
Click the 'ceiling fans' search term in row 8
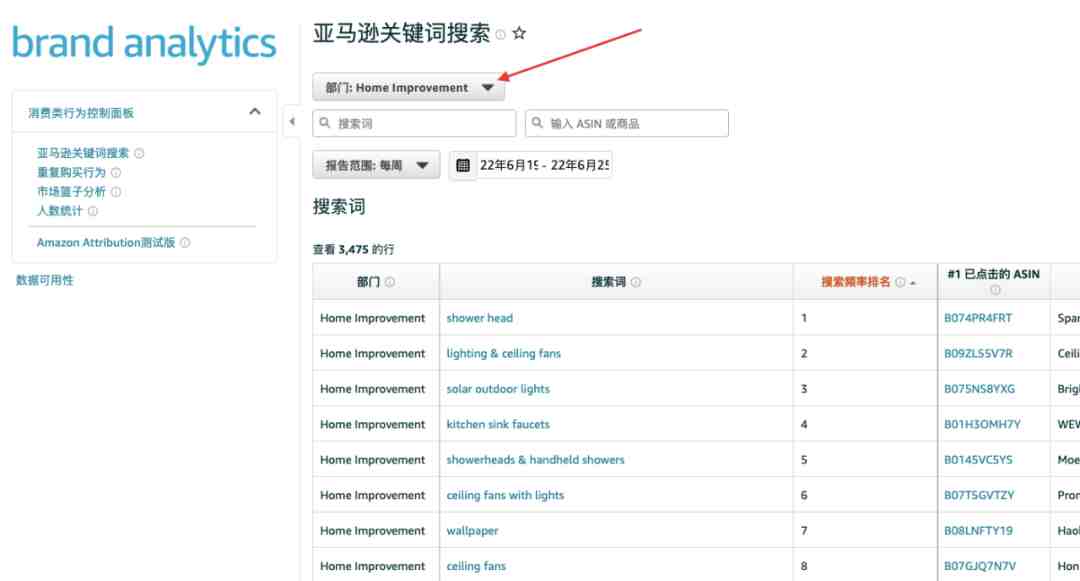pyautogui.click(x=476, y=567)
